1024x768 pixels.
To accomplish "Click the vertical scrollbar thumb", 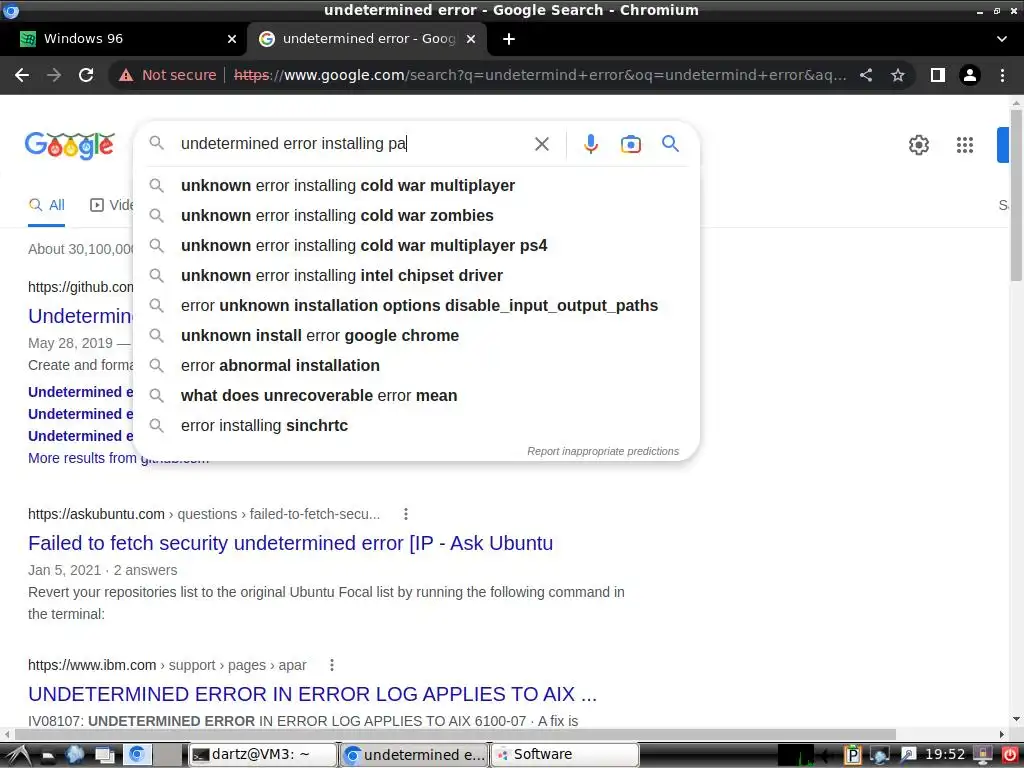I will coord(1016,196).
